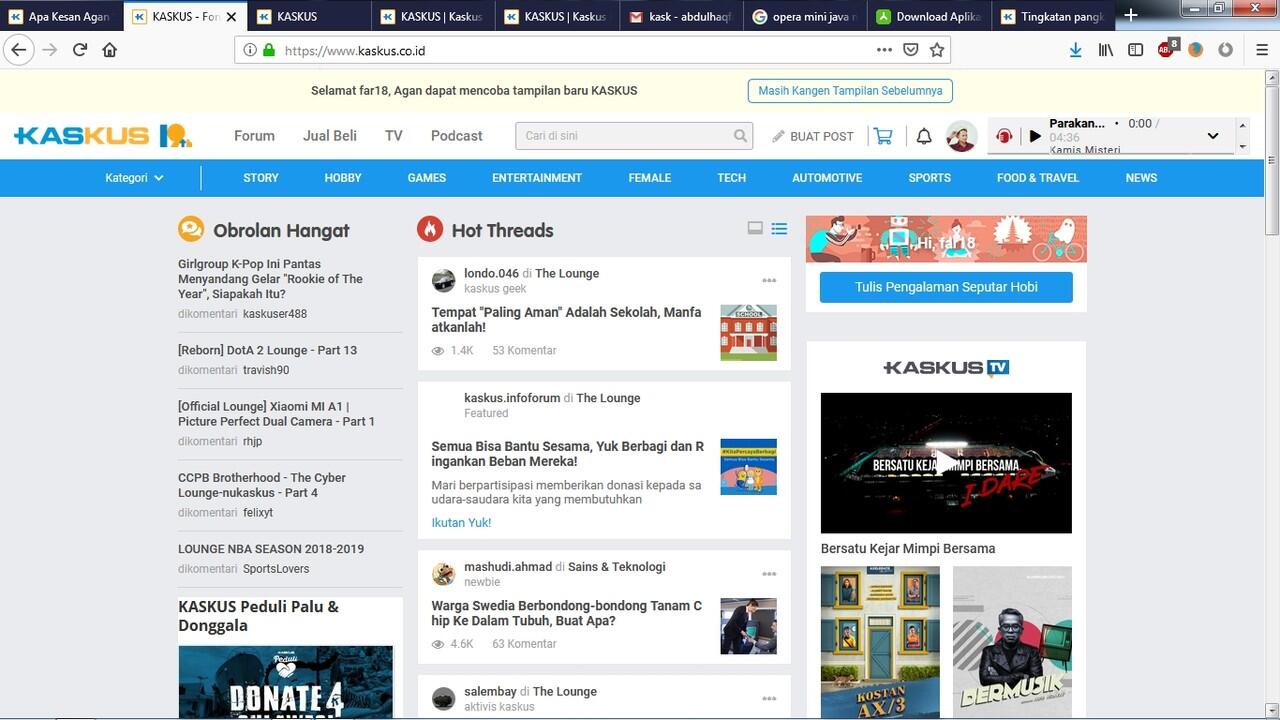The height and width of the screenshot is (720, 1280).
Task: Click Tulis Pengalaman Seputar Hobi button
Action: coord(946,287)
